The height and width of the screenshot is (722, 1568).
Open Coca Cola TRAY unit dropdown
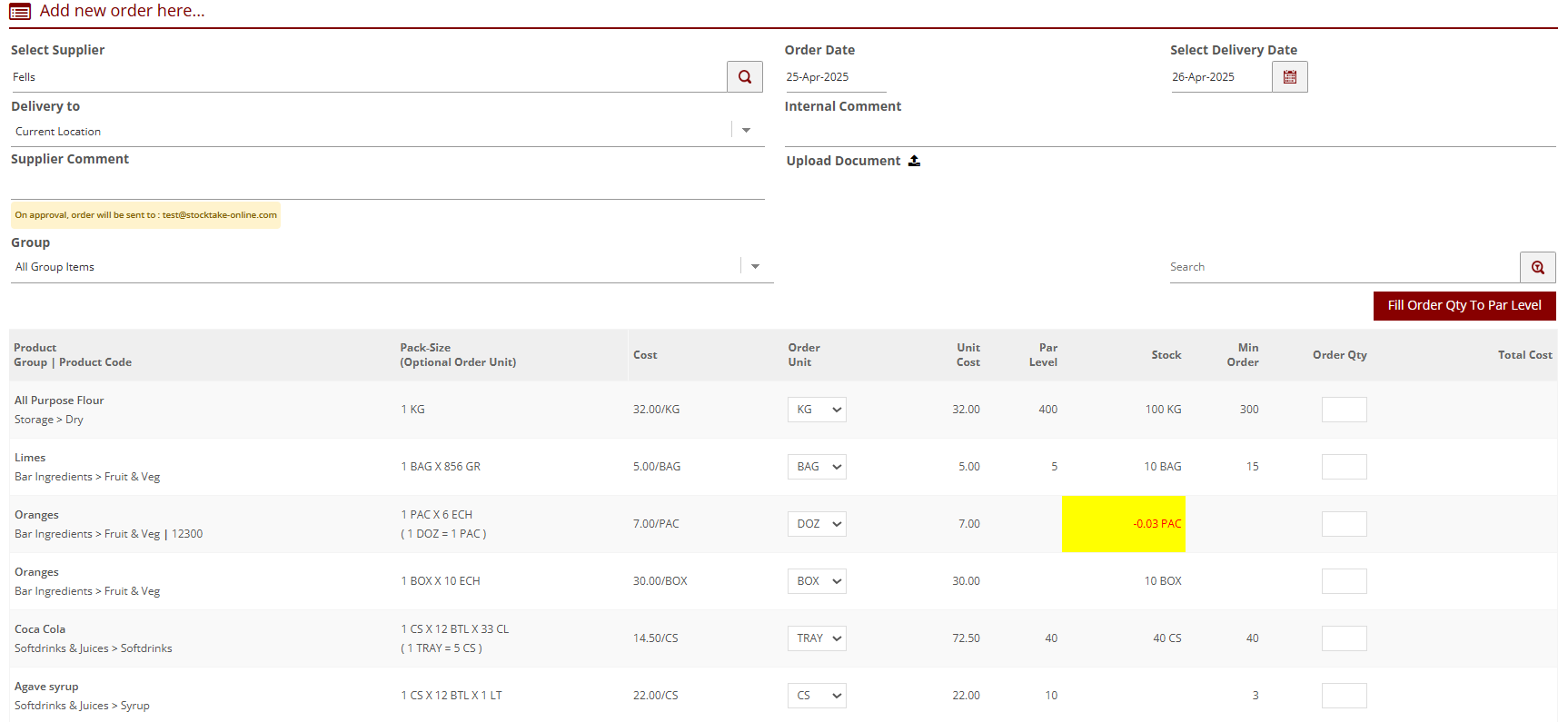point(817,638)
